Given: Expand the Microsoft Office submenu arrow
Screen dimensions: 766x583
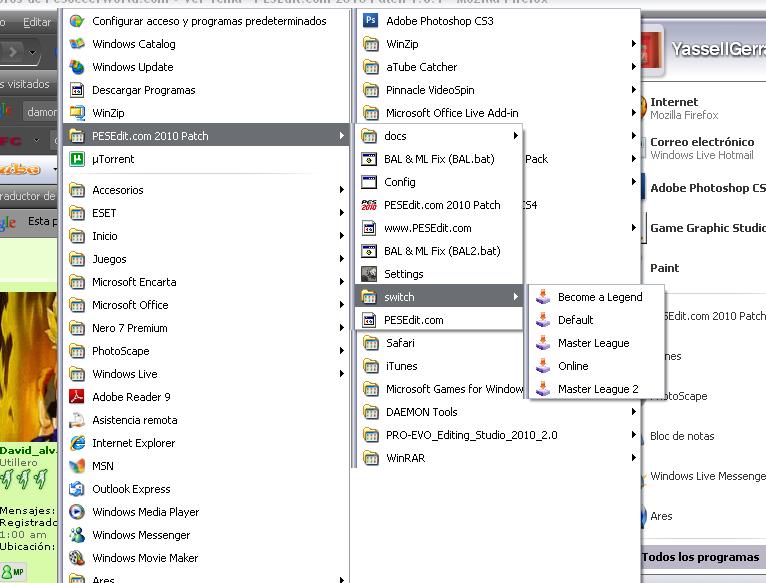Looking at the screenshot, I should coord(342,304).
